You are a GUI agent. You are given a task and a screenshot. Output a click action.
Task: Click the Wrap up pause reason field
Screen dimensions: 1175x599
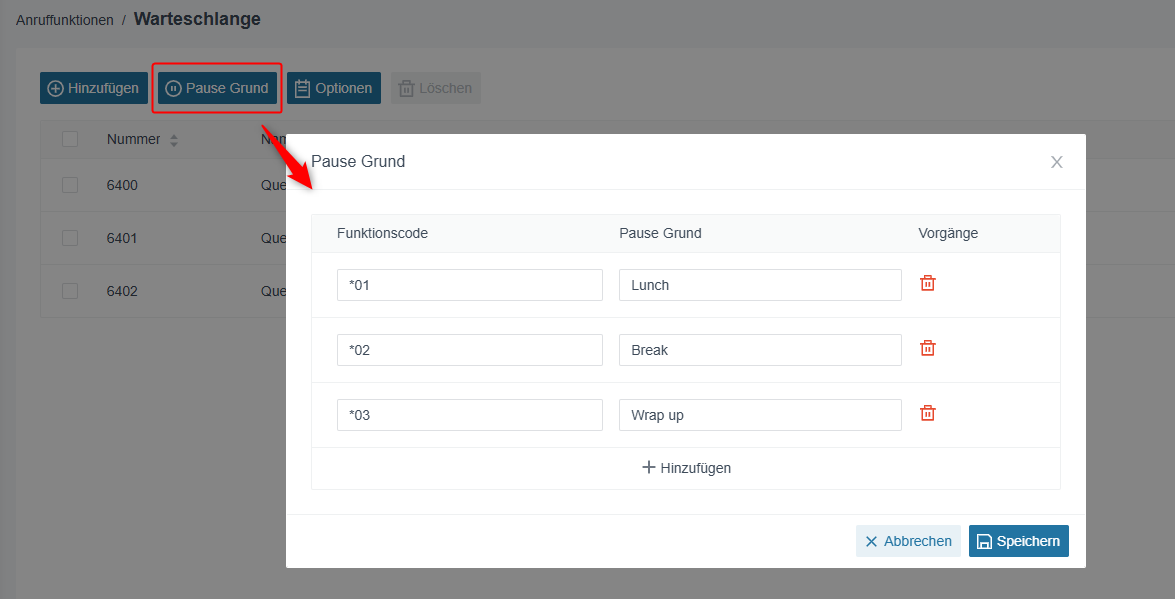[x=760, y=415]
